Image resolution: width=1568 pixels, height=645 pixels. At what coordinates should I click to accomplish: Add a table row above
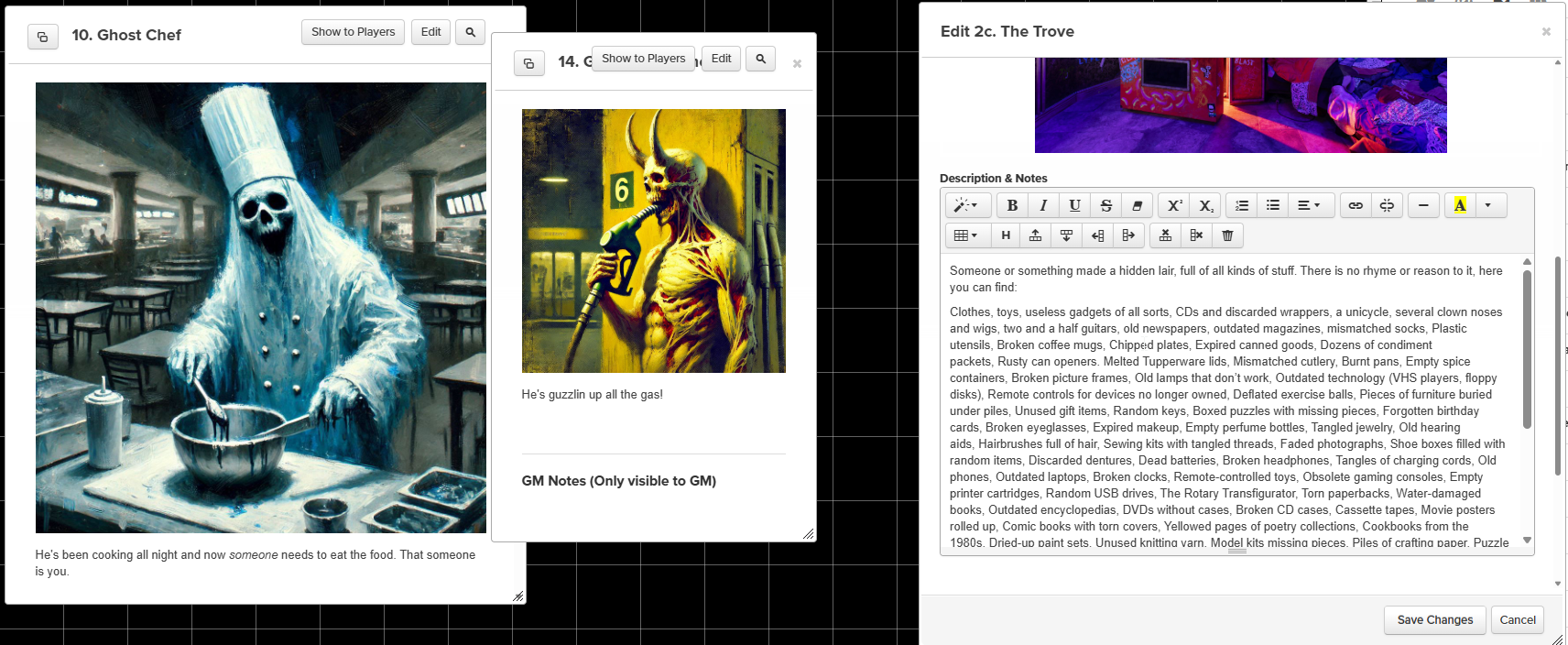1035,235
